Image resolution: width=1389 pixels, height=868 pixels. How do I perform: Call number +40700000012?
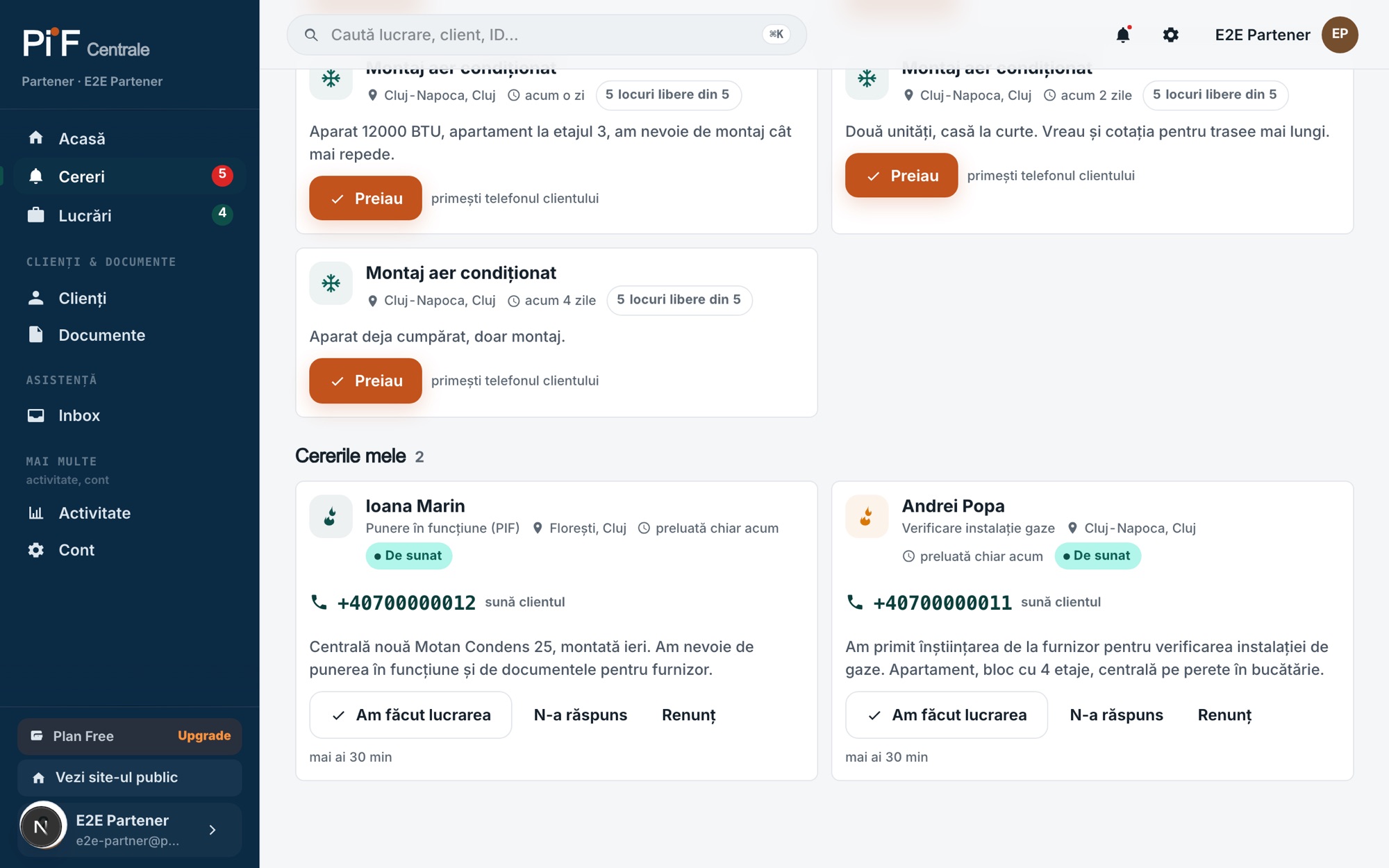pos(406,603)
